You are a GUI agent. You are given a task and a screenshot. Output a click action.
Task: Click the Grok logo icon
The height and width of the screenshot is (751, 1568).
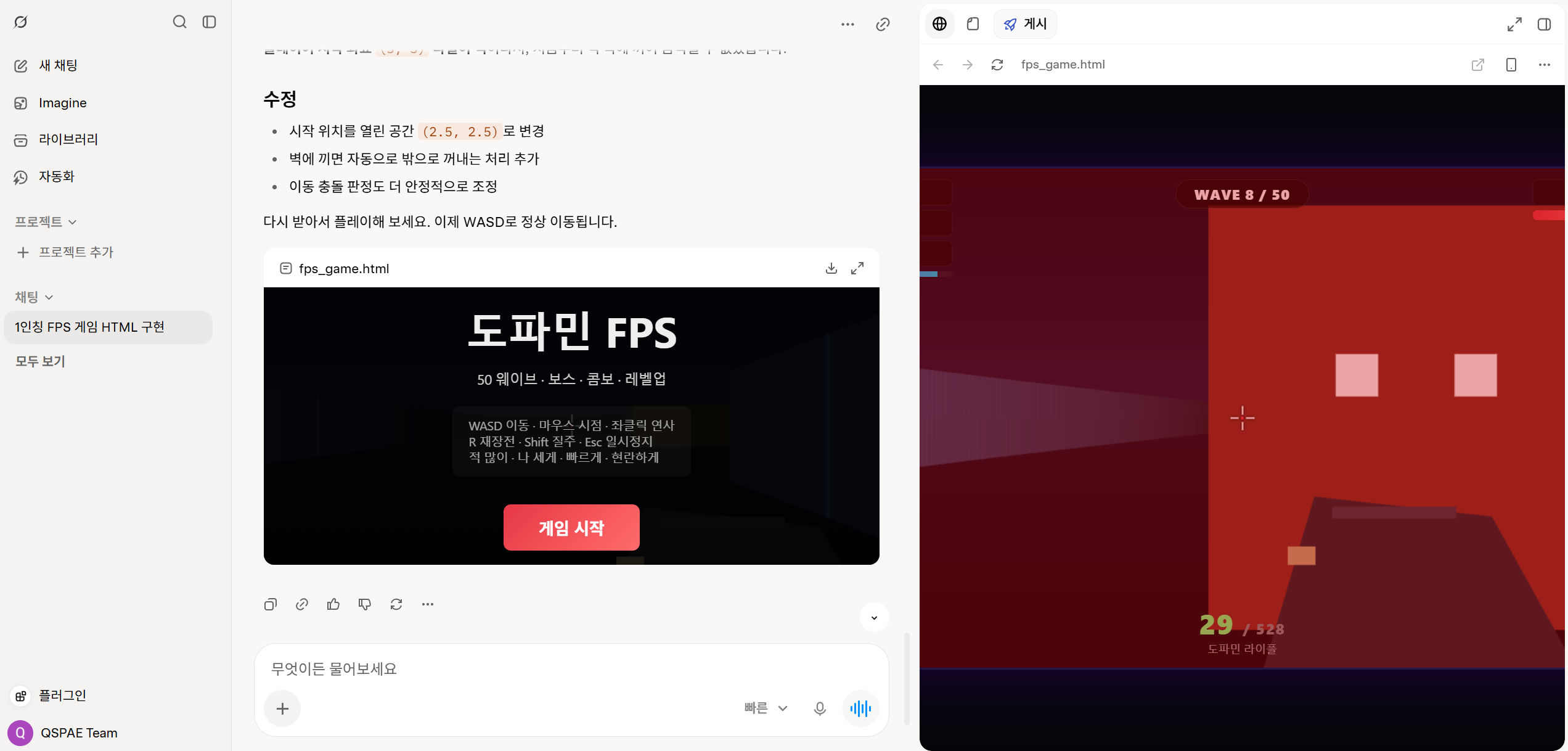(x=20, y=22)
